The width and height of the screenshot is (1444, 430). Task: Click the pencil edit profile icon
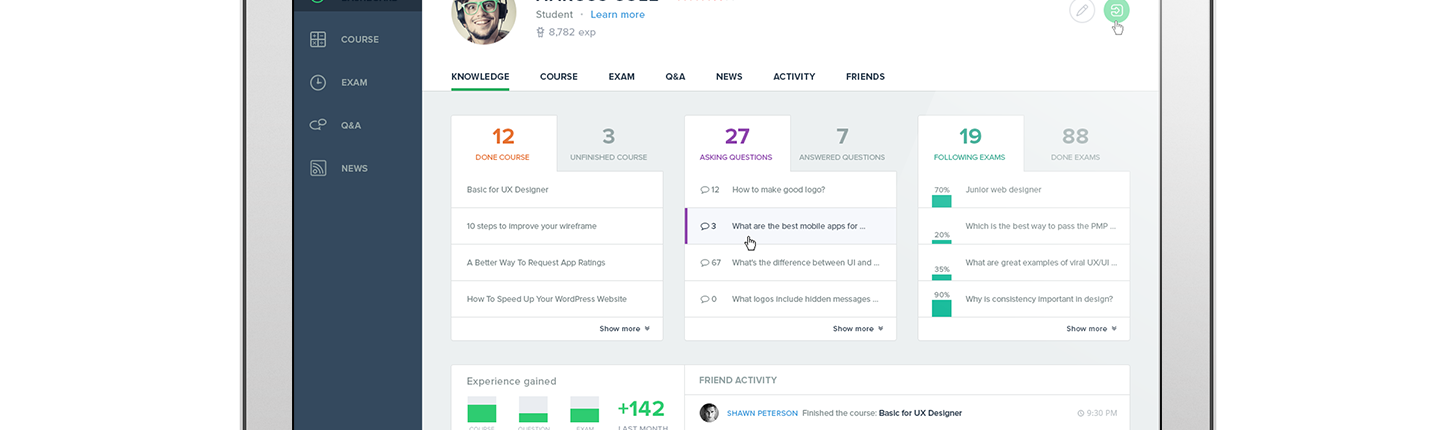point(1081,11)
